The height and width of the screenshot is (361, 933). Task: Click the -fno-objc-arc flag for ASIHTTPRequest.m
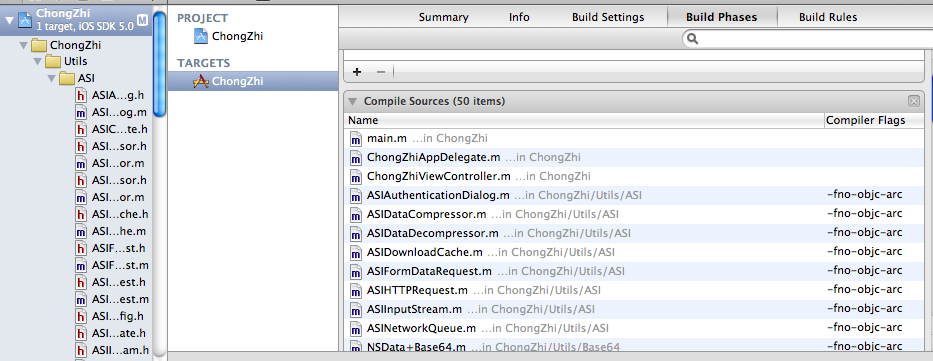865,290
